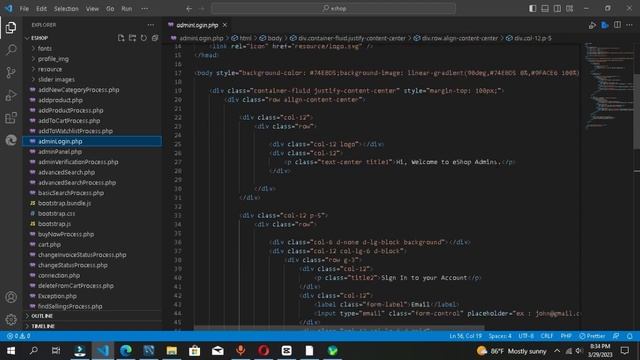Open Windows Start menu
This screenshot has height=360, width=640.
11,351
